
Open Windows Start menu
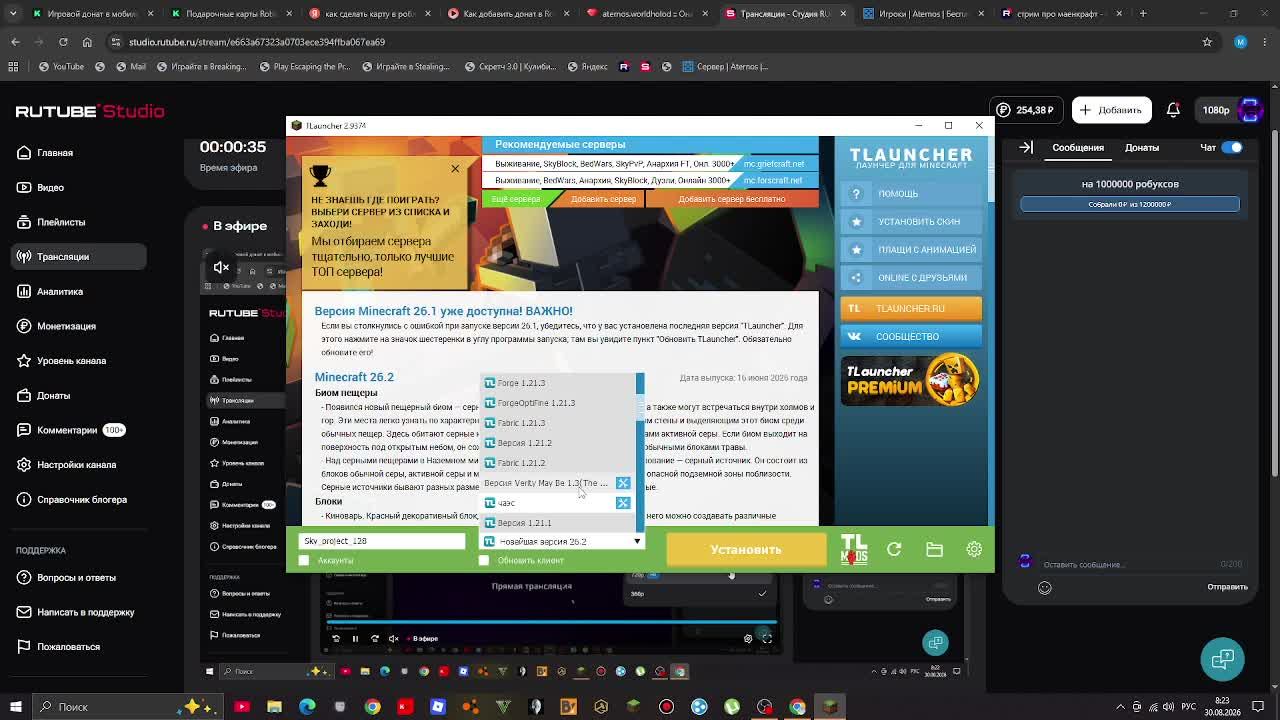coord(14,707)
